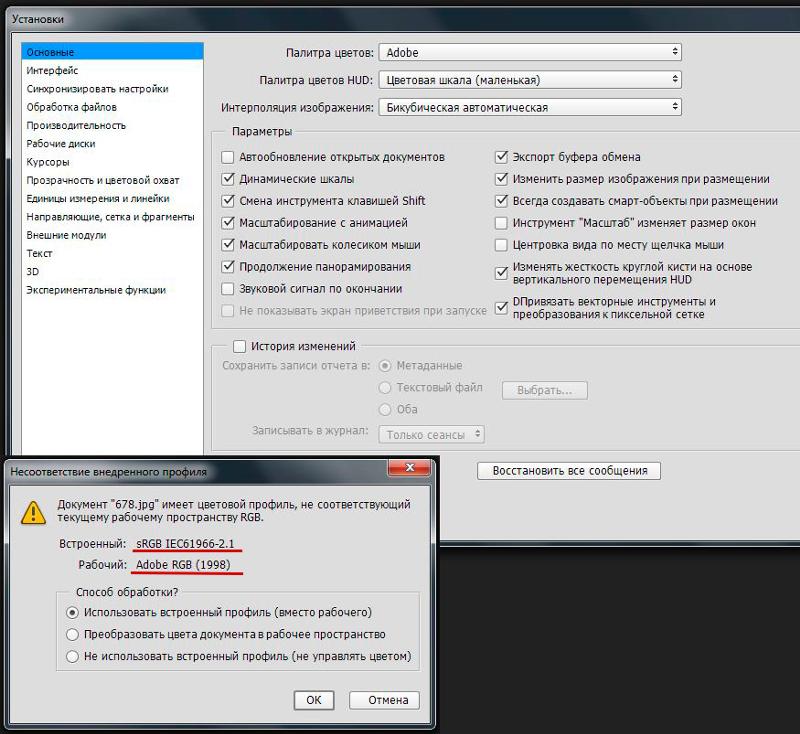Enable "Автообновление открытых документов" checkbox

228,157
